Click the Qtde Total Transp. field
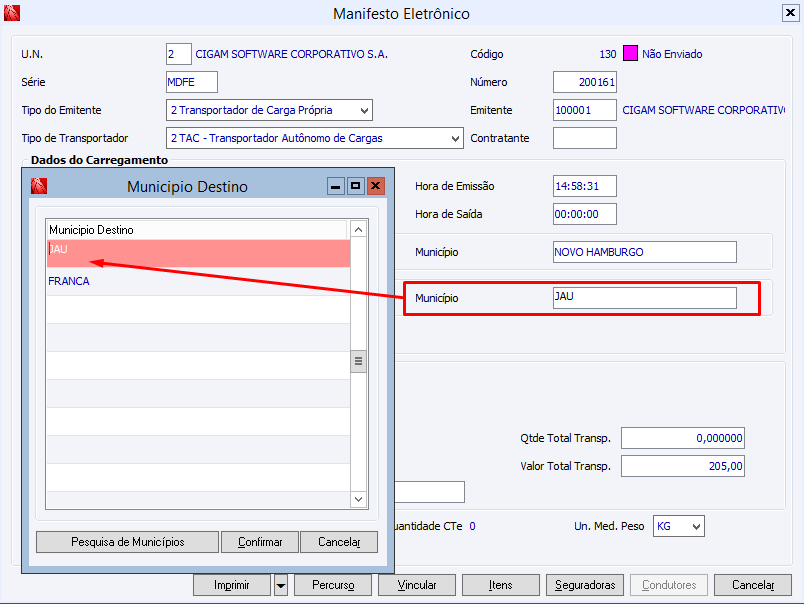 [x=682, y=438]
